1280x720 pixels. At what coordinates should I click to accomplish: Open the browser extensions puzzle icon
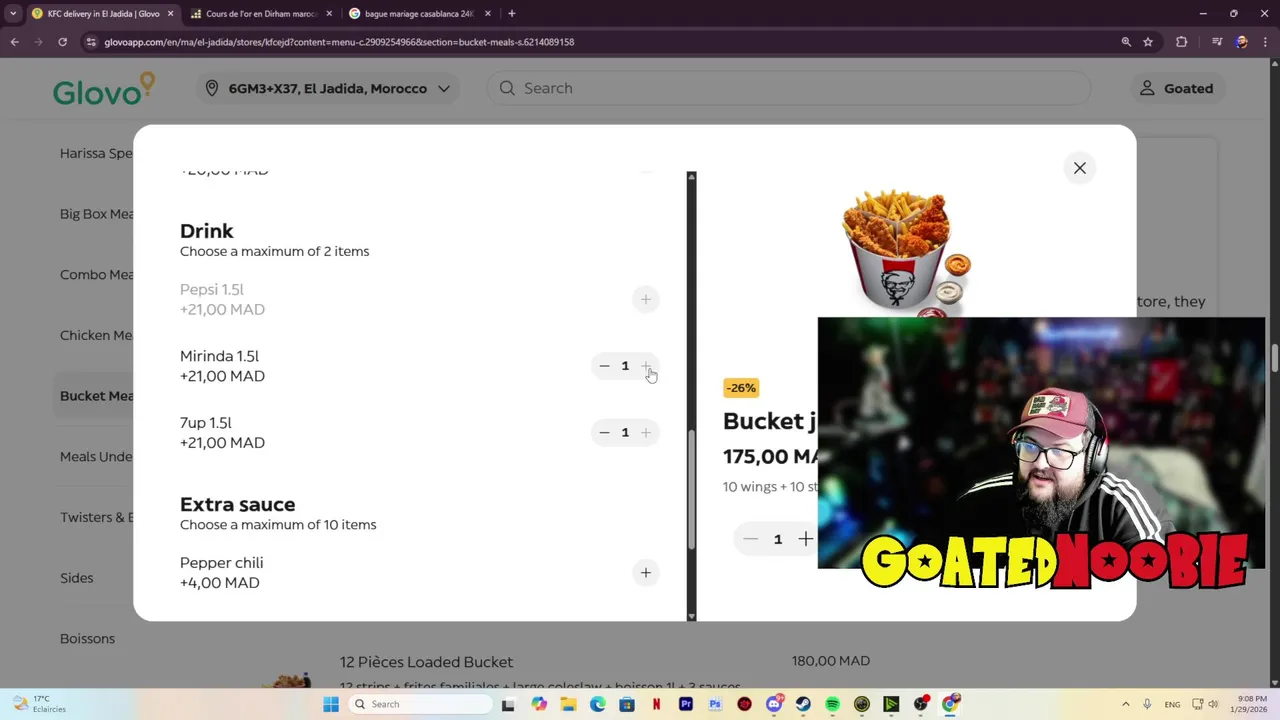pyautogui.click(x=1182, y=42)
